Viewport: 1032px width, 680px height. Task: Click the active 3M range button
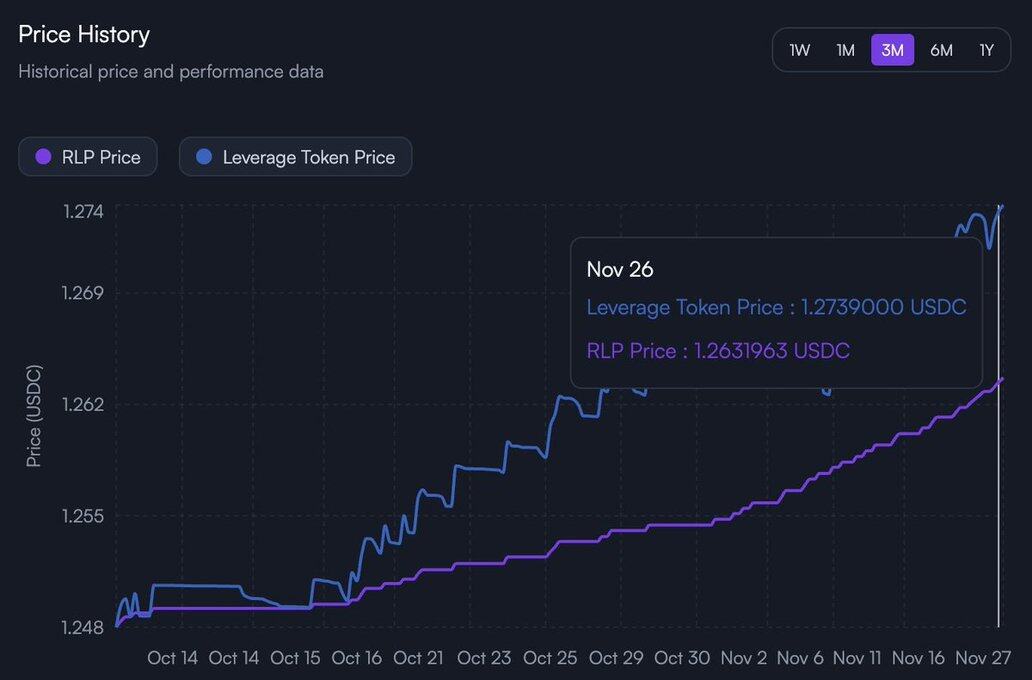(892, 50)
